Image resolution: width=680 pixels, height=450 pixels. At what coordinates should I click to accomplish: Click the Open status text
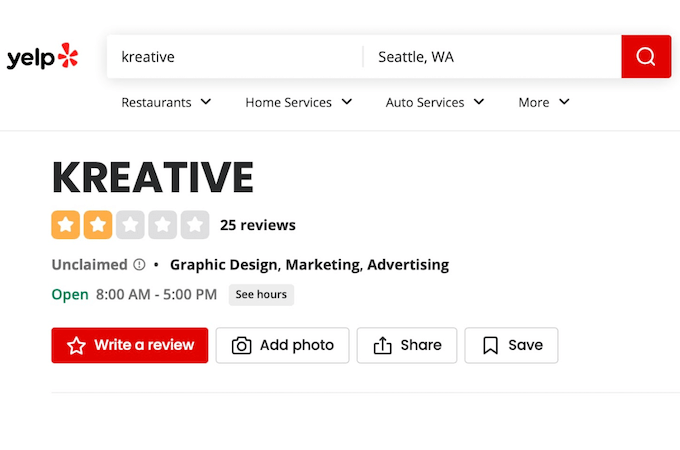click(70, 294)
